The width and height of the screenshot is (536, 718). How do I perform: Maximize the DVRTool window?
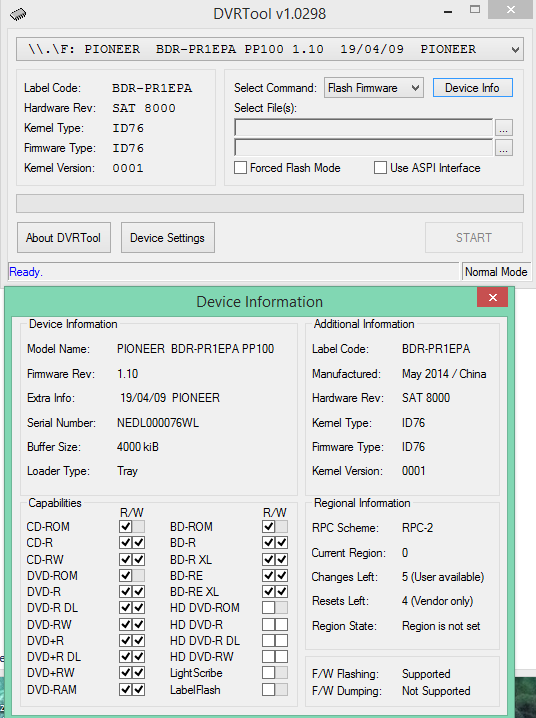pyautogui.click(x=475, y=10)
